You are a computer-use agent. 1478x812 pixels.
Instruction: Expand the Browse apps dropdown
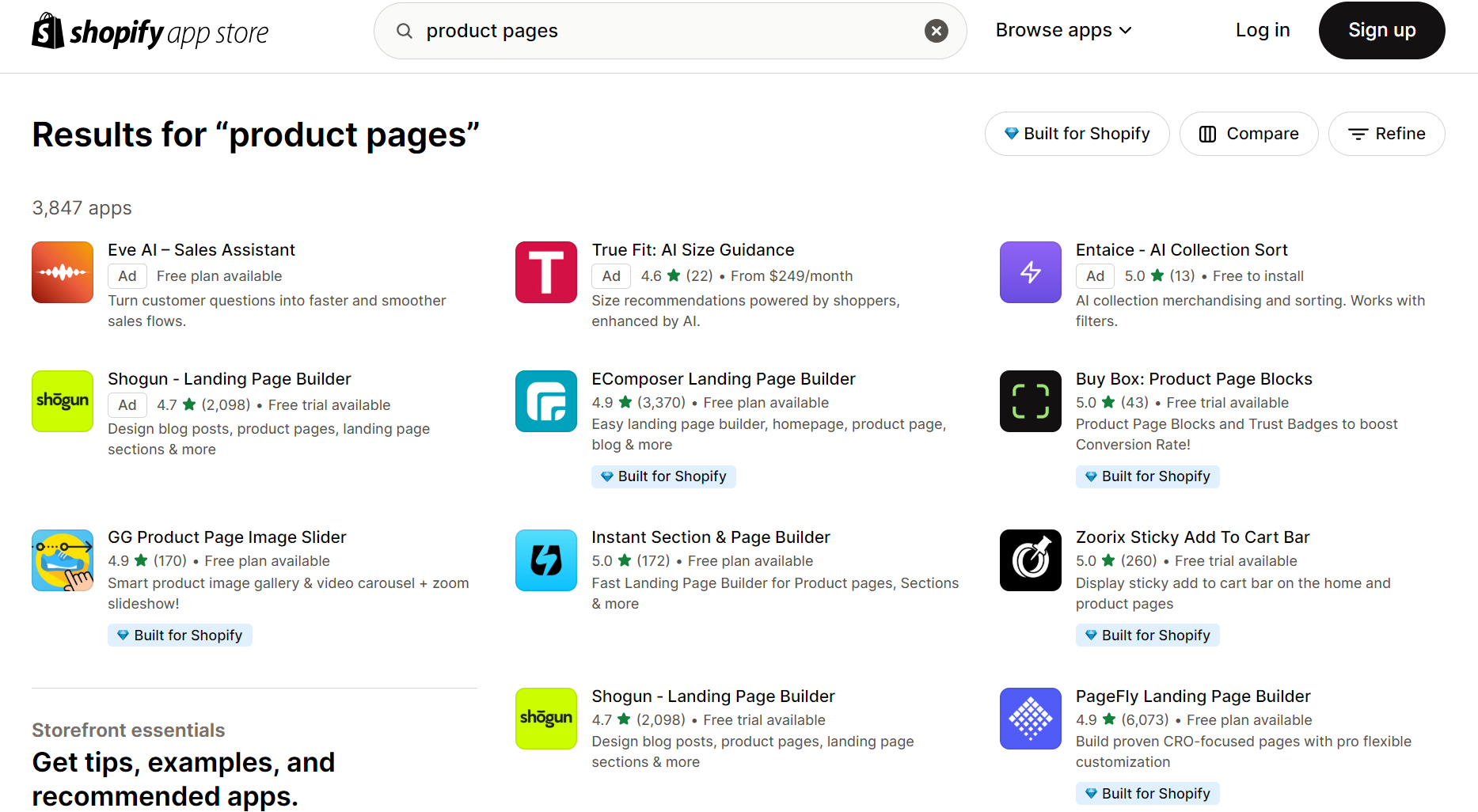pyautogui.click(x=1063, y=30)
